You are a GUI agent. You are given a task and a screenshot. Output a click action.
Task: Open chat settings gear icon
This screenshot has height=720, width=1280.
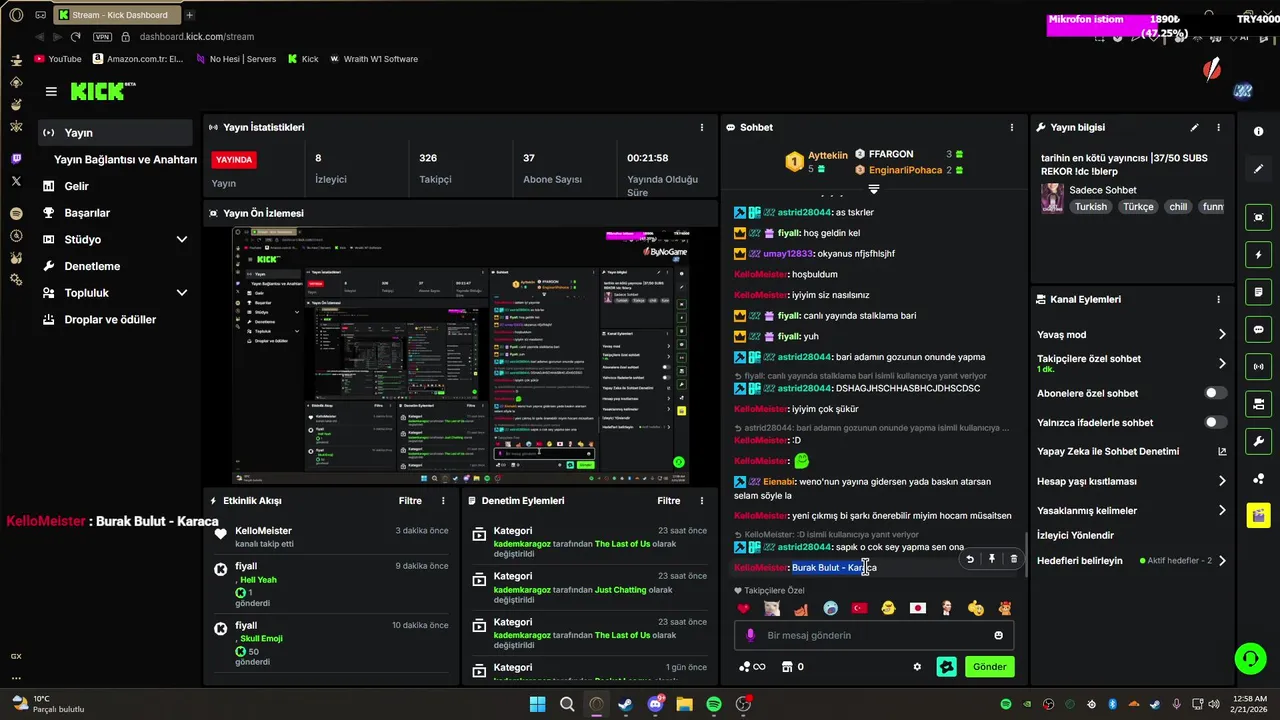[x=917, y=667]
